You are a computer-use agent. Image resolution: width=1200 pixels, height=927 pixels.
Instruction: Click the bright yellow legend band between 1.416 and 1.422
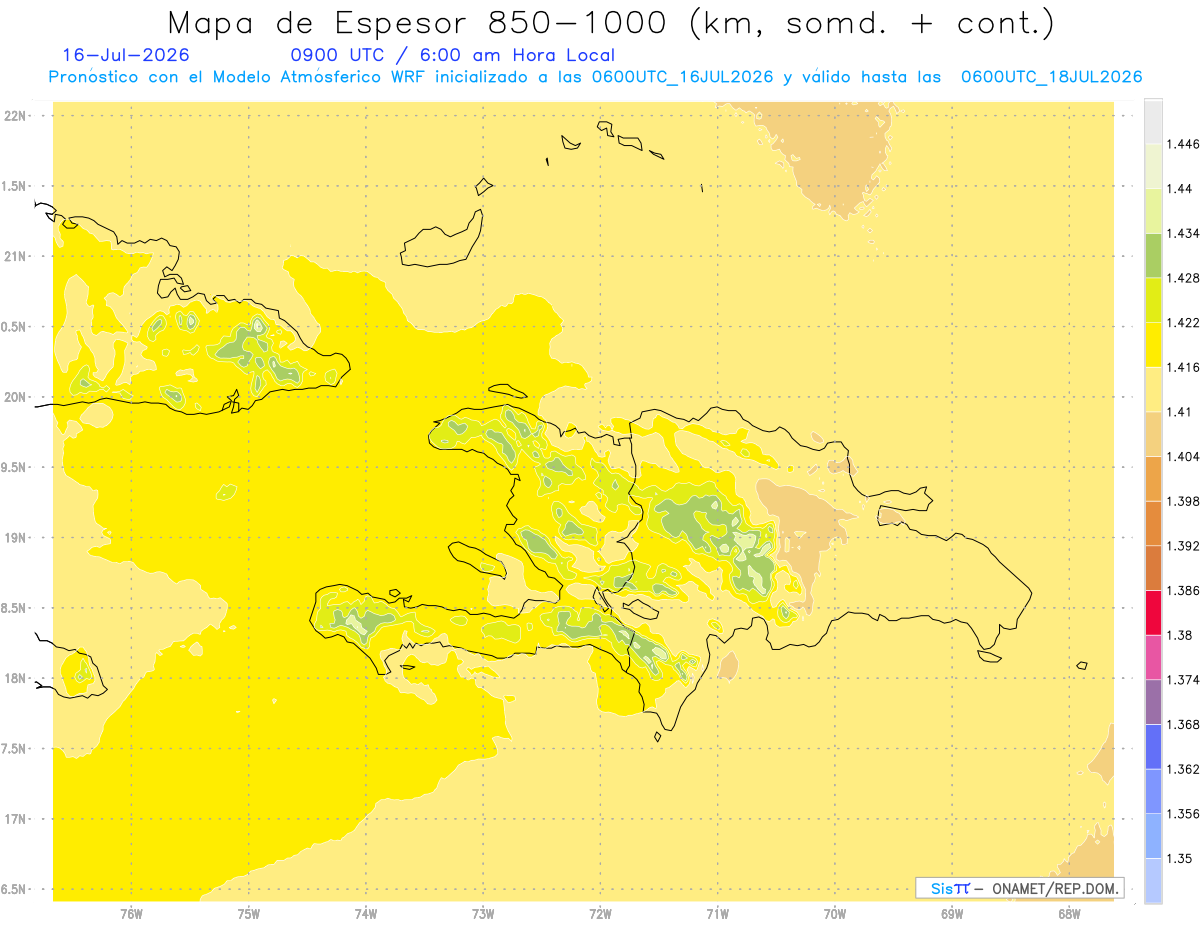pos(1153,344)
